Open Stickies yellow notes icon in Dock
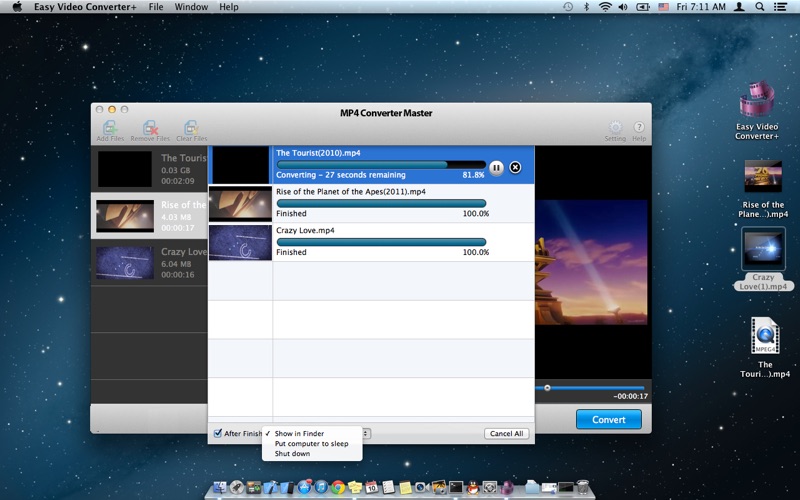 (x=355, y=487)
